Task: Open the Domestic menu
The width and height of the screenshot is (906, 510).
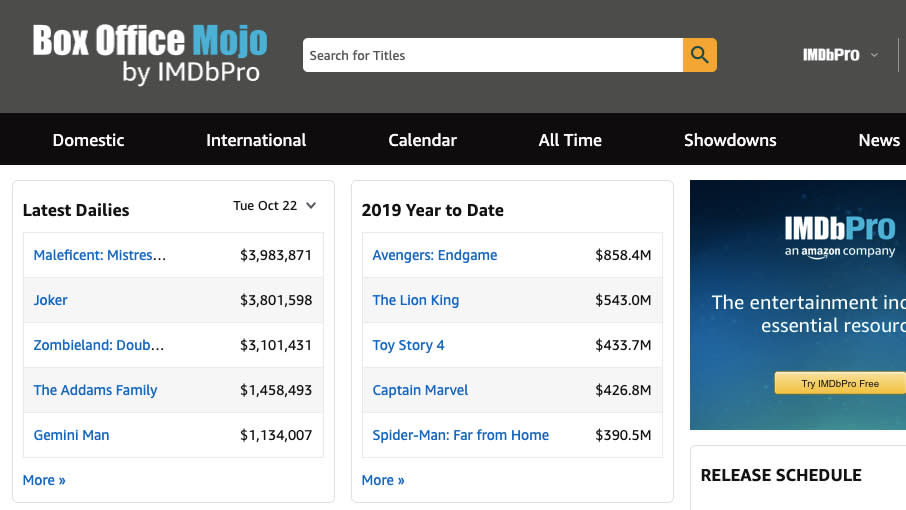Action: click(x=88, y=140)
